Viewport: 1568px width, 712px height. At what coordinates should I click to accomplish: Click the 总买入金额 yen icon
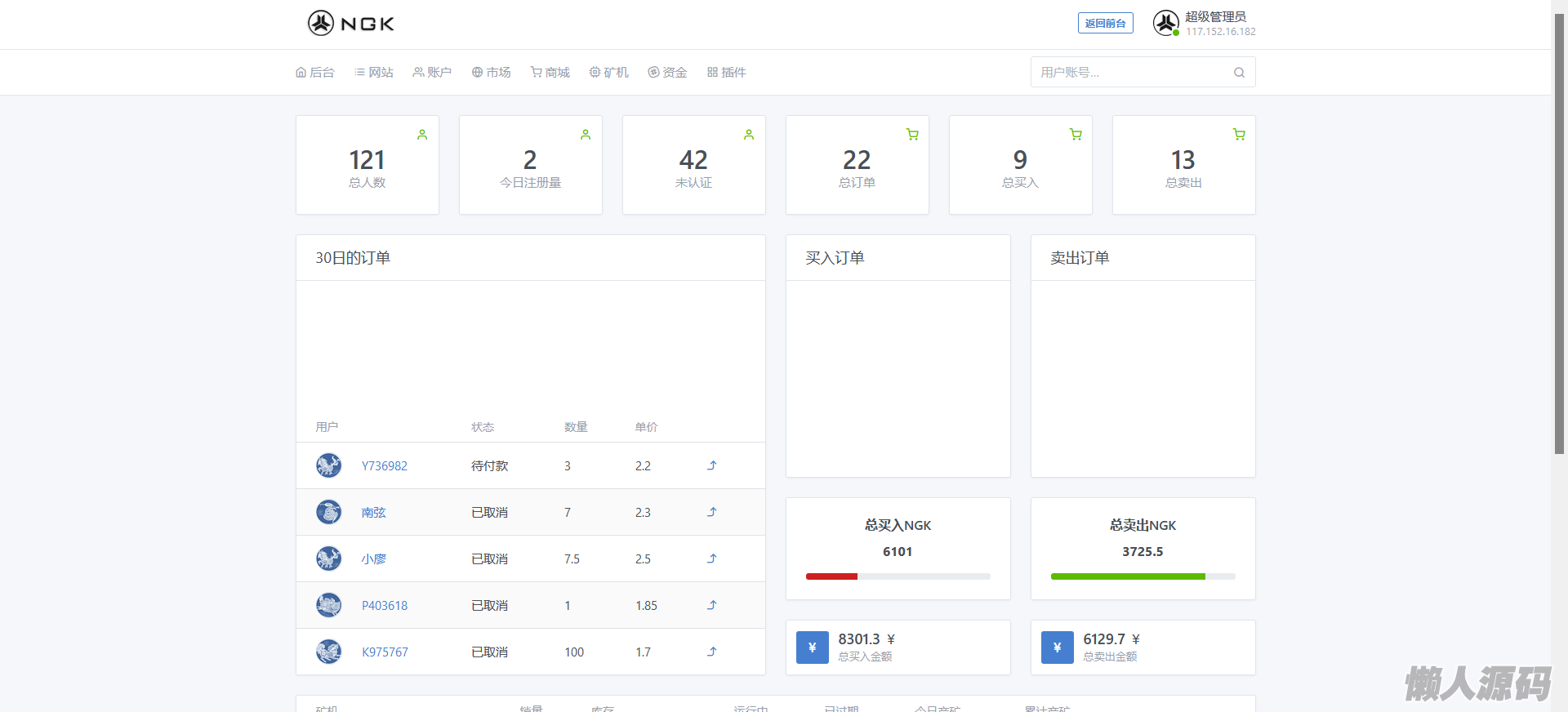coord(812,647)
